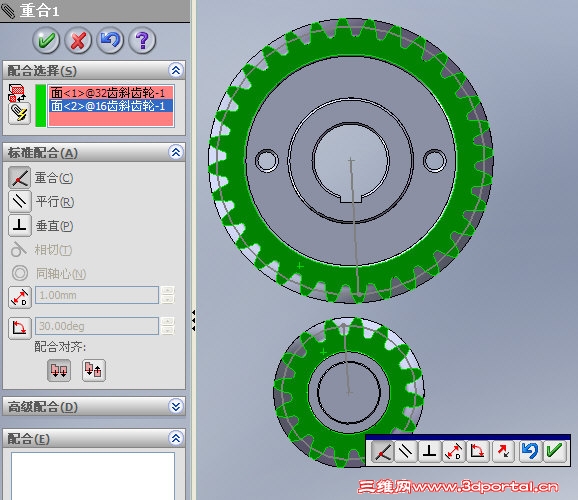Toggle the angle mate icon

point(20,328)
